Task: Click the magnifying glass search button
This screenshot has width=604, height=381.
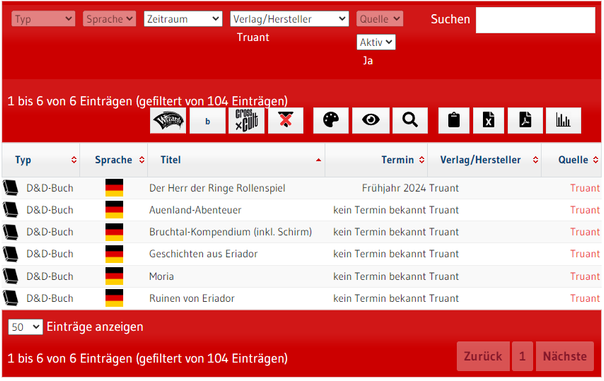Action: pos(410,121)
